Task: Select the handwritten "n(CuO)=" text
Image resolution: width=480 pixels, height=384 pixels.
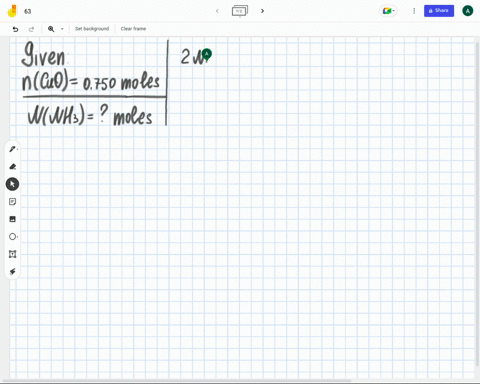Action: [x=50, y=80]
